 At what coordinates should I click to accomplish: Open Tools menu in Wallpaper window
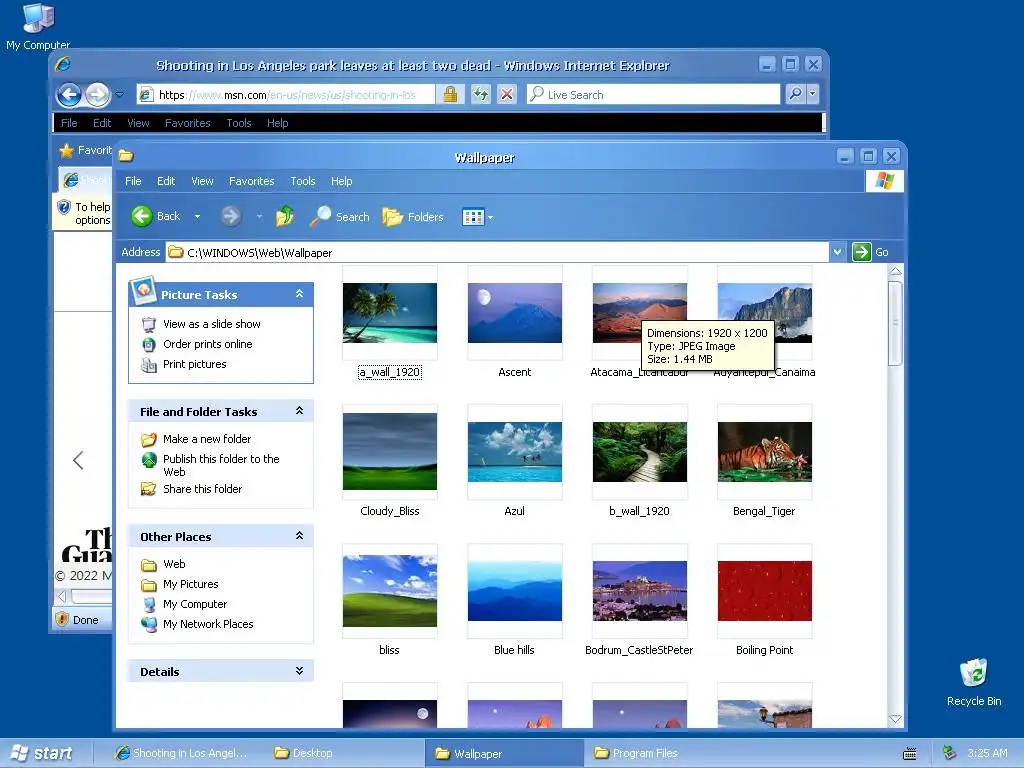(x=303, y=181)
